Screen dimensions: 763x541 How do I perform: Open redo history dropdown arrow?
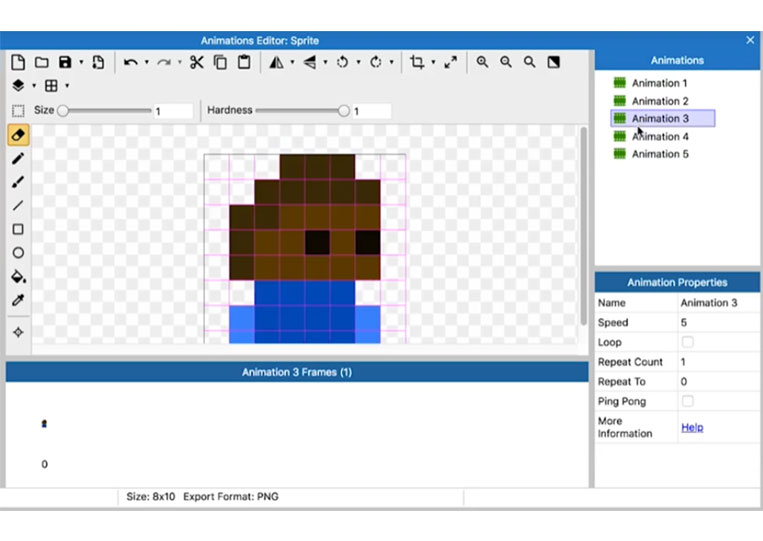tap(180, 62)
